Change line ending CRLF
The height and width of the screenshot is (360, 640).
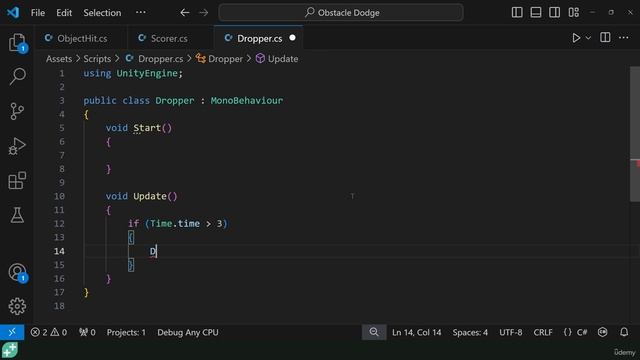click(542, 332)
